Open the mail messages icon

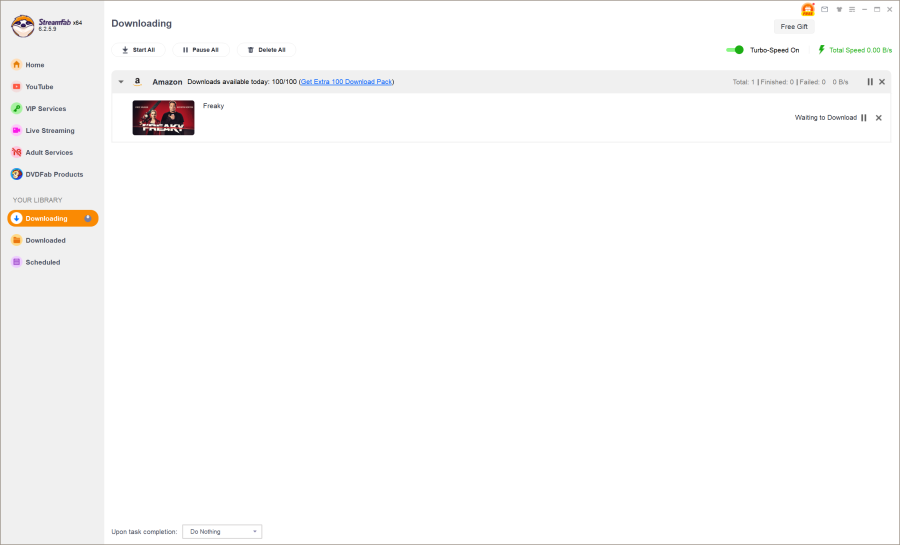[824, 9]
